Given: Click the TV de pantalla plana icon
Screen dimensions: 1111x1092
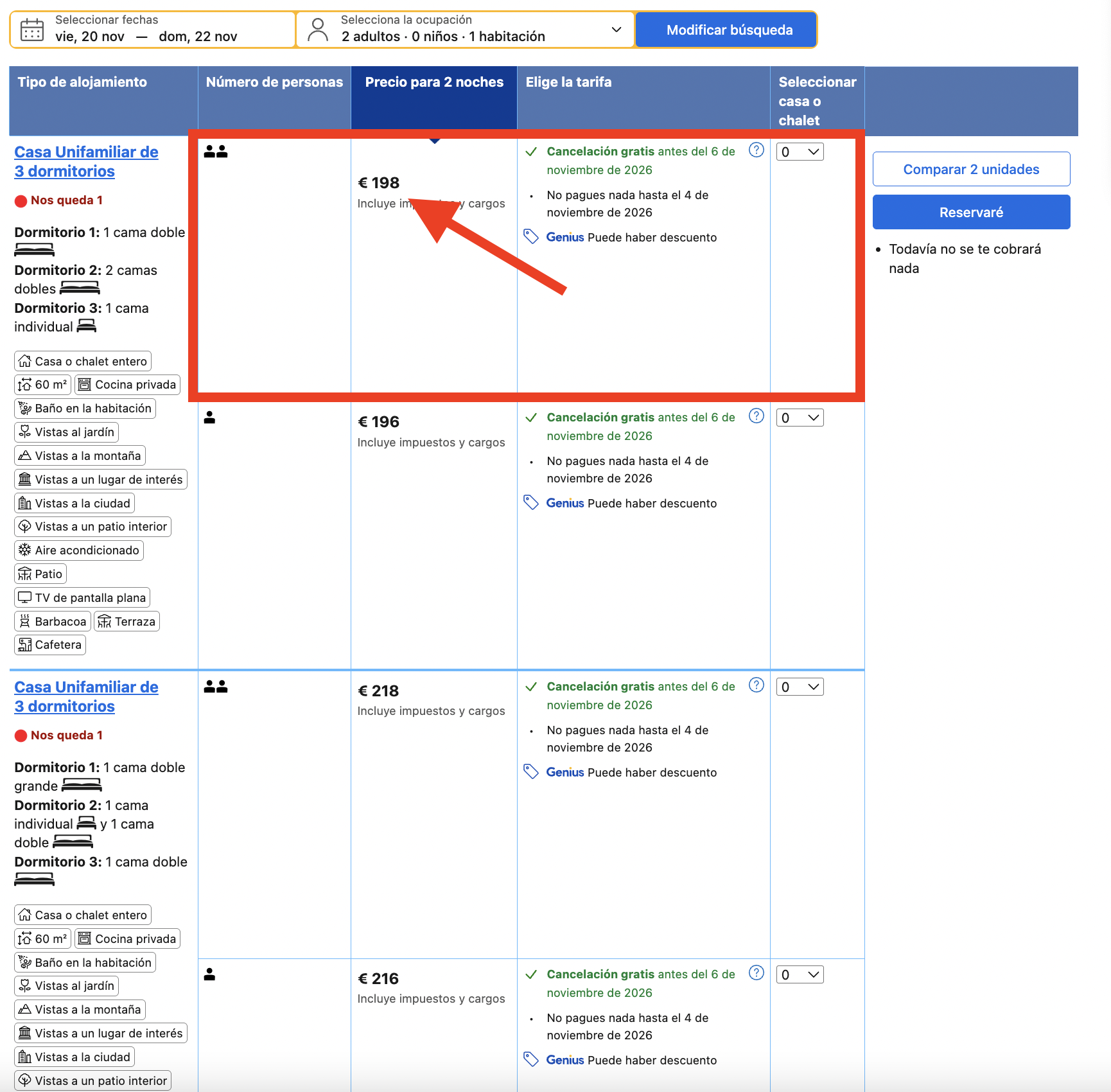Looking at the screenshot, I should click(25, 597).
